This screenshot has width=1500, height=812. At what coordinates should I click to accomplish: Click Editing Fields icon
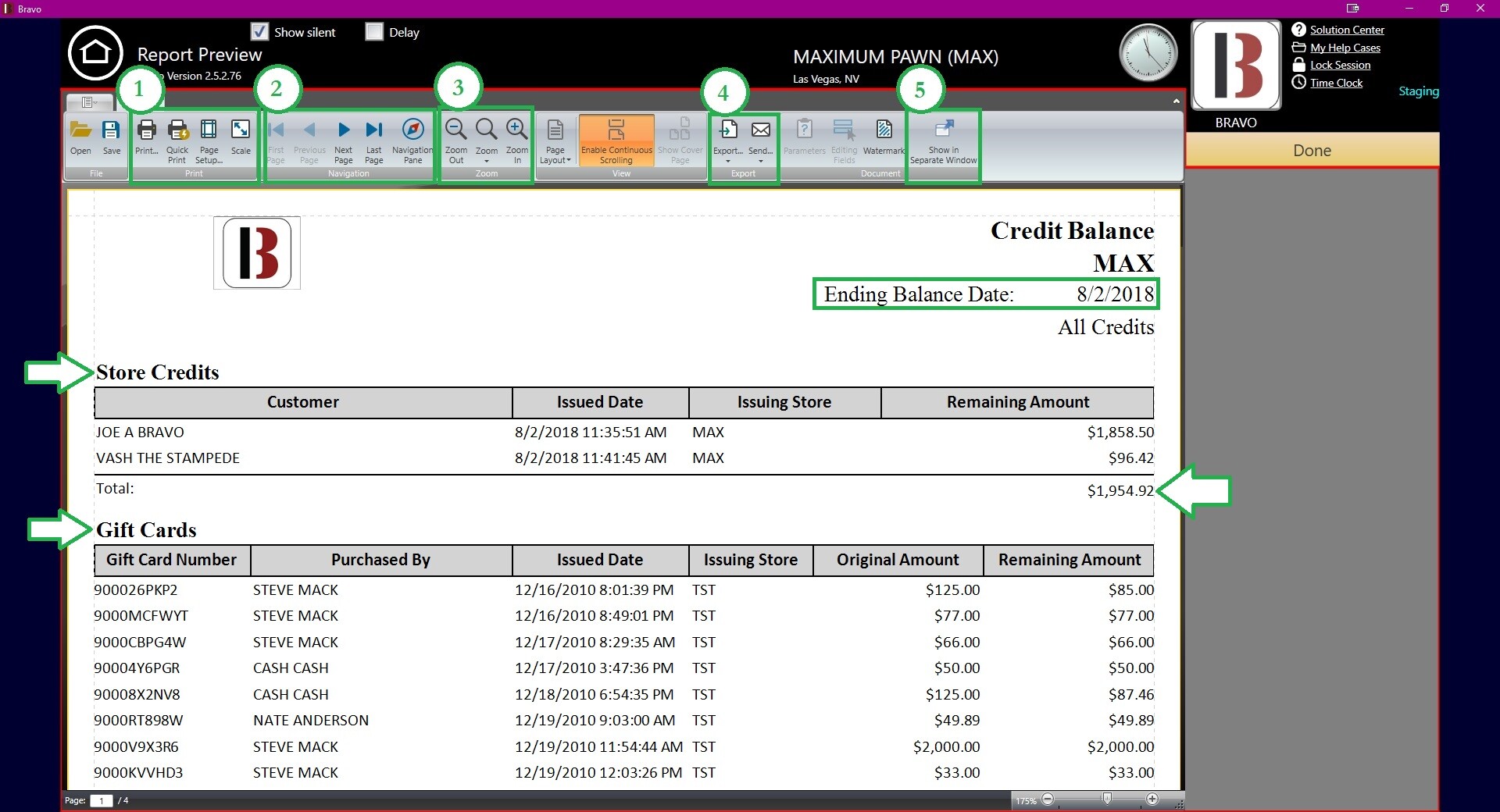(x=844, y=141)
